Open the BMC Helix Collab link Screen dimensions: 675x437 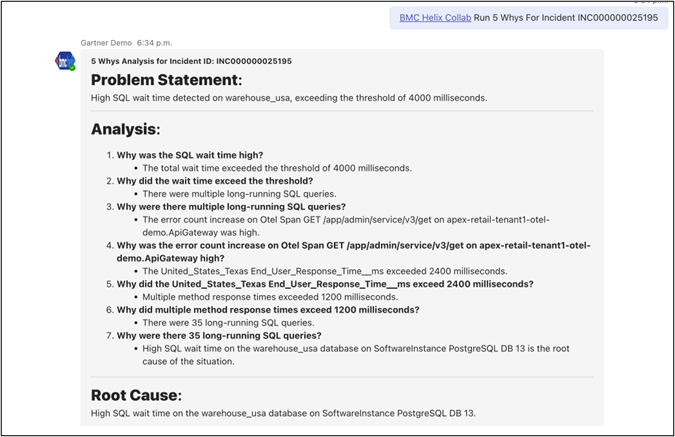pyautogui.click(x=435, y=18)
